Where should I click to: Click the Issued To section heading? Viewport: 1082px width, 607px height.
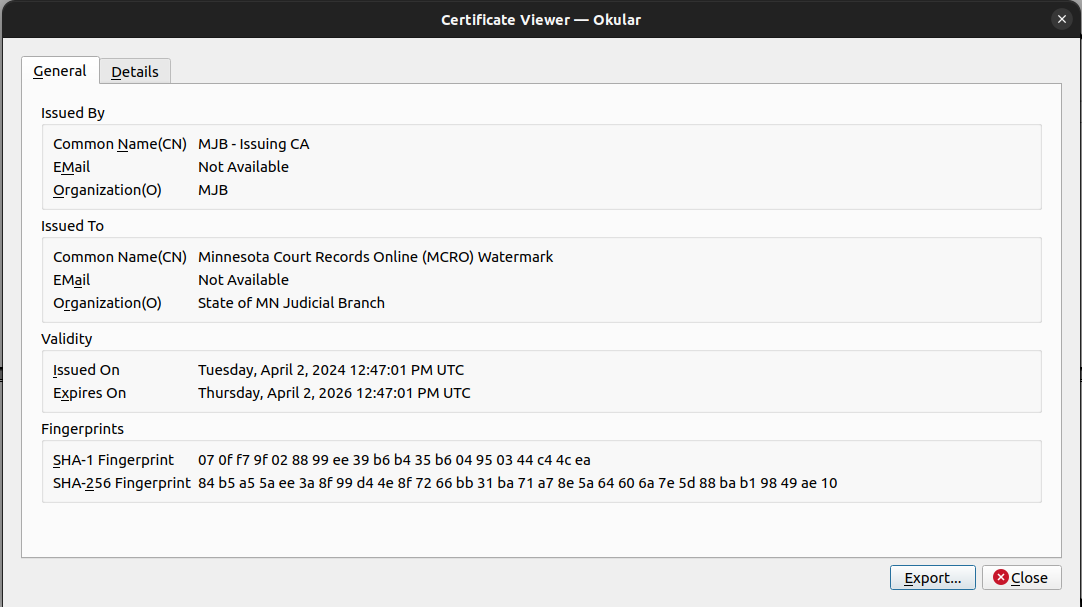click(72, 226)
